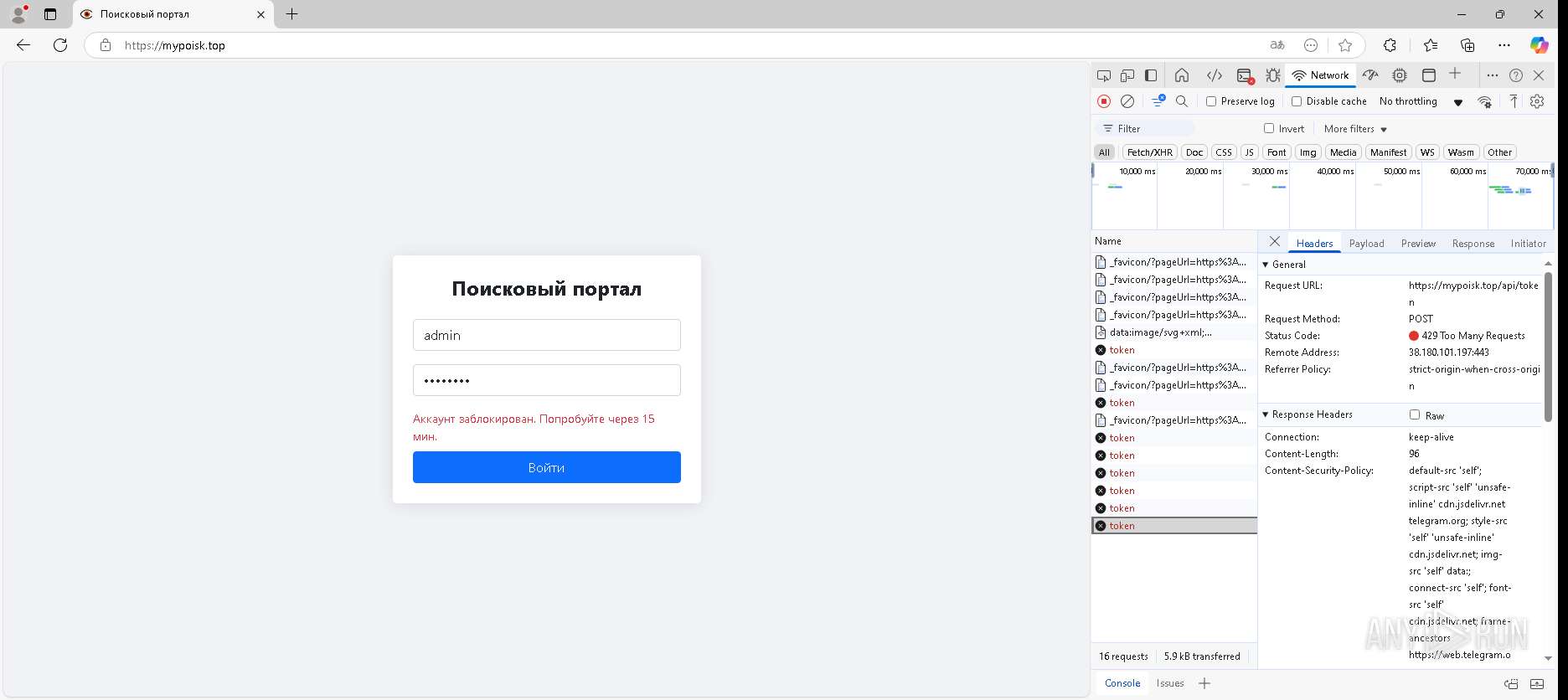
Task: Close the request details pane
Action: pos(1275,241)
